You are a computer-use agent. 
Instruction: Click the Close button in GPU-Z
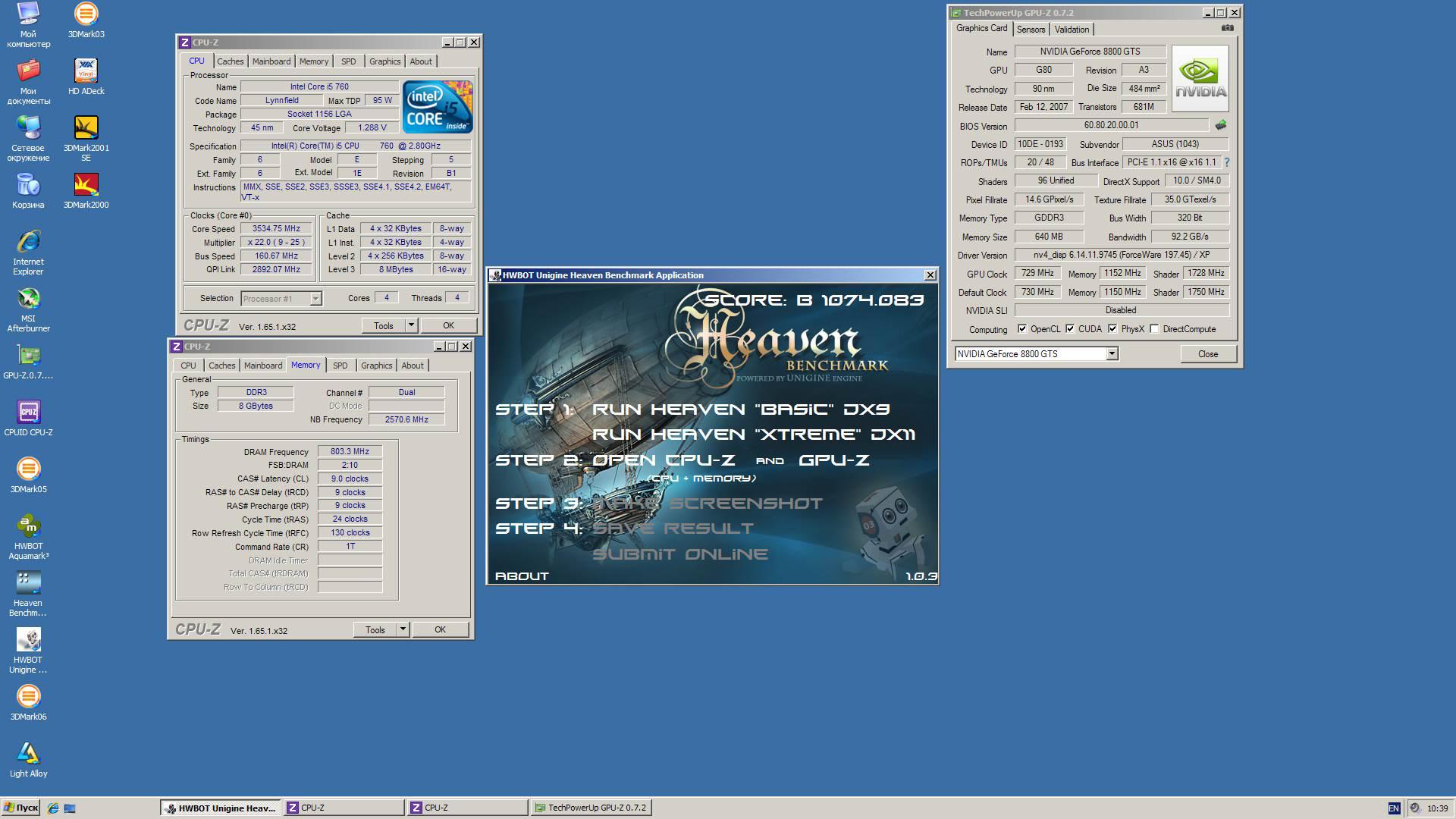pos(1208,354)
